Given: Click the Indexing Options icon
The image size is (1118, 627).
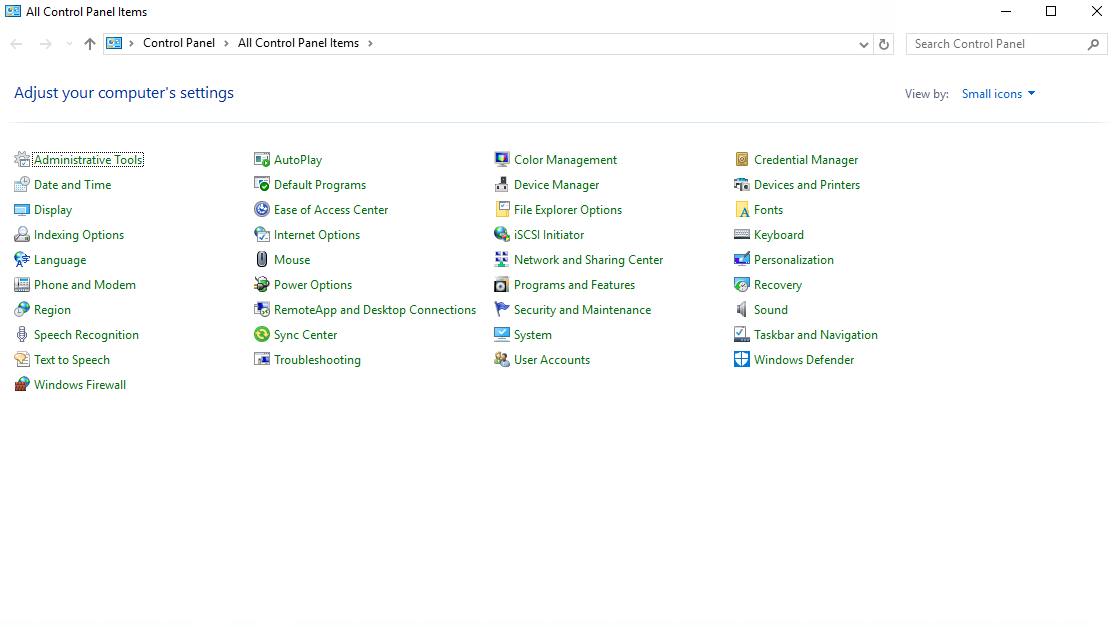Looking at the screenshot, I should [22, 235].
